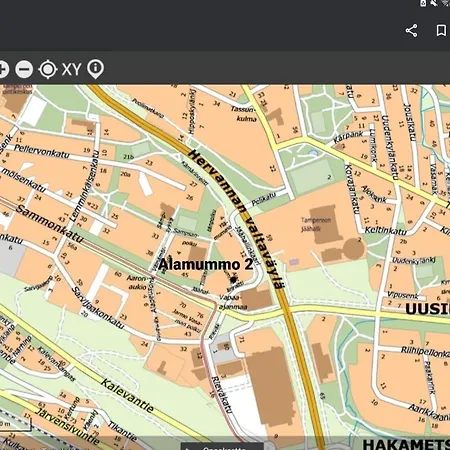
Task: Click the info pin icon
Action: pos(95,69)
